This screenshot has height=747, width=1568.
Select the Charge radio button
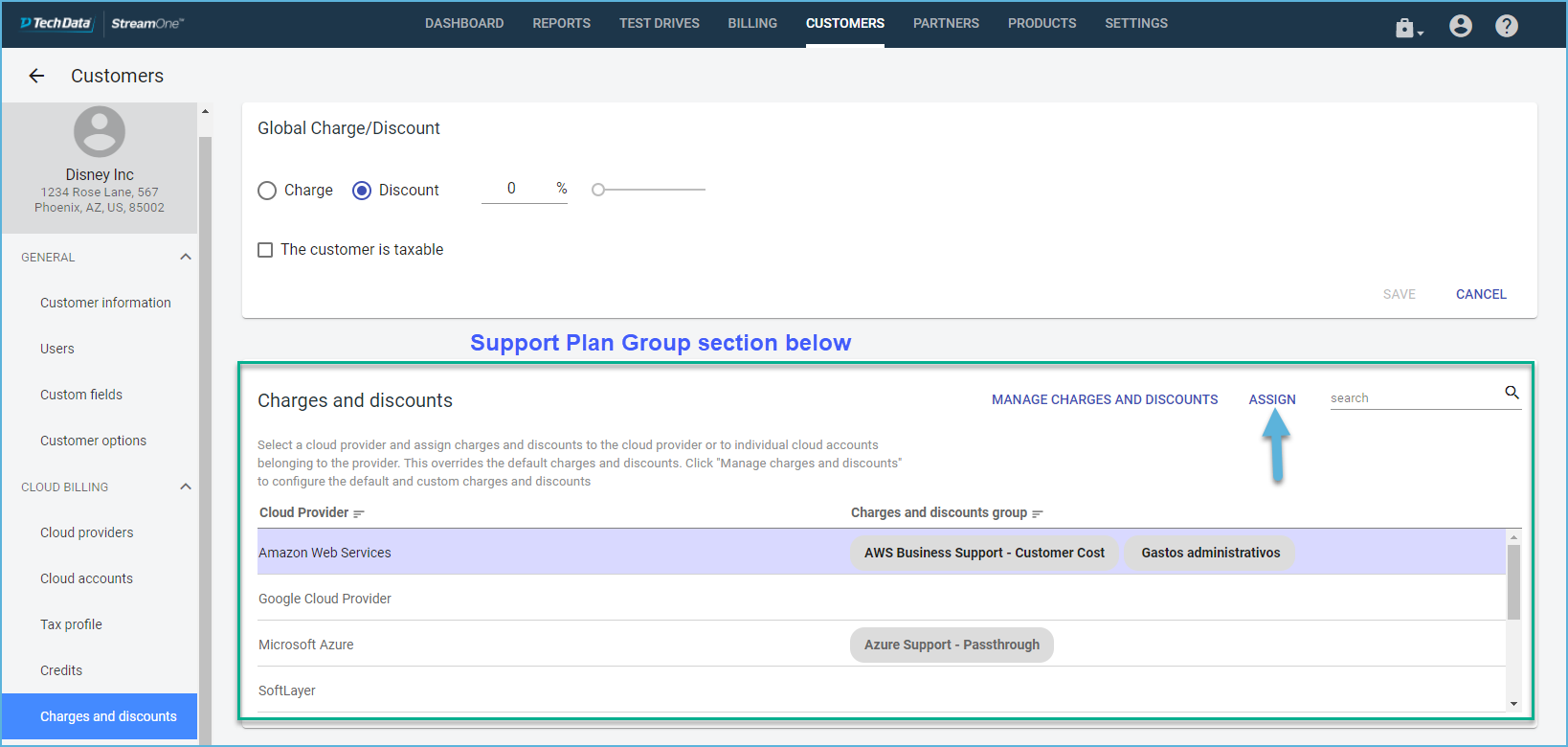pyautogui.click(x=267, y=191)
